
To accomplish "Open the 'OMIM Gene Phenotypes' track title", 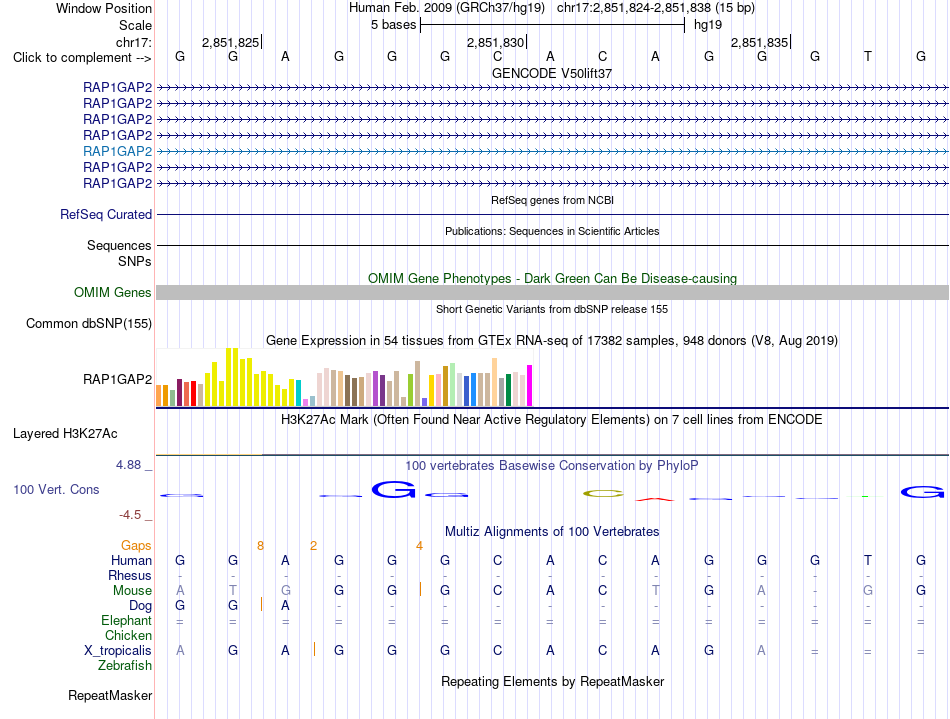I will [x=552, y=279].
